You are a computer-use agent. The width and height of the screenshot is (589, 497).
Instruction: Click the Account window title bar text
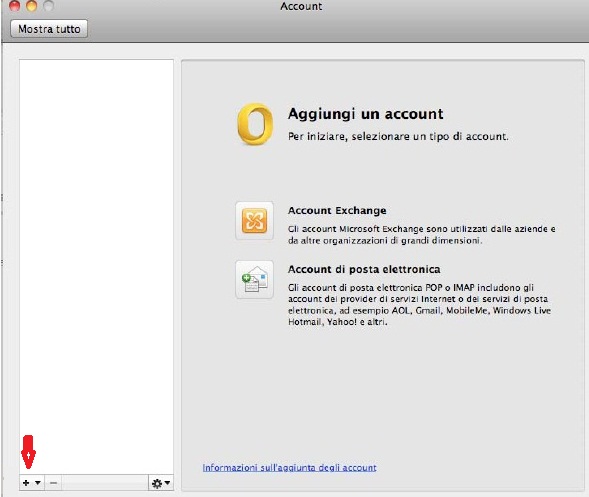tap(301, 6)
